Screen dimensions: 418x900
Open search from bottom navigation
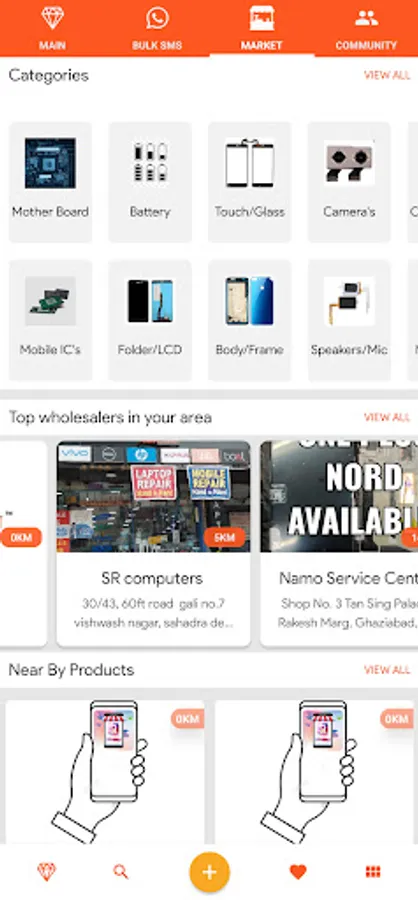[121, 872]
